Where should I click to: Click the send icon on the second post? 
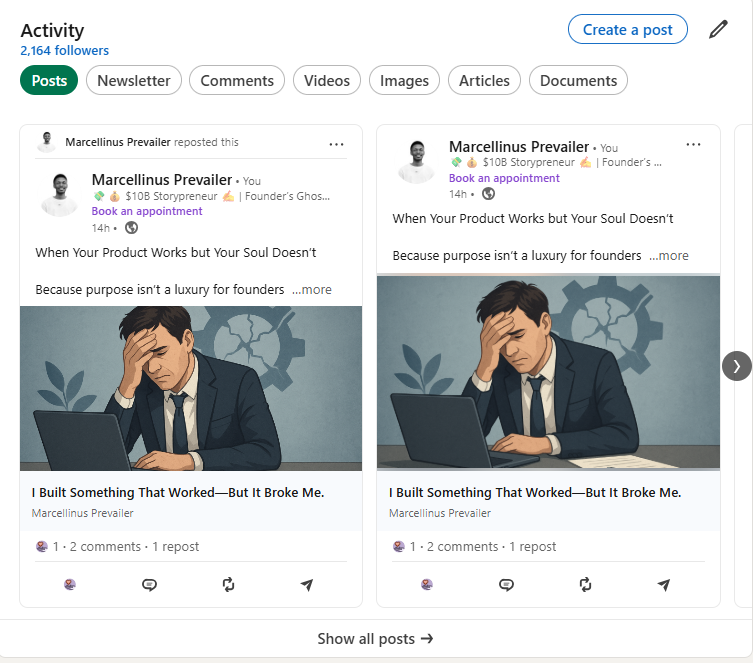click(x=663, y=584)
